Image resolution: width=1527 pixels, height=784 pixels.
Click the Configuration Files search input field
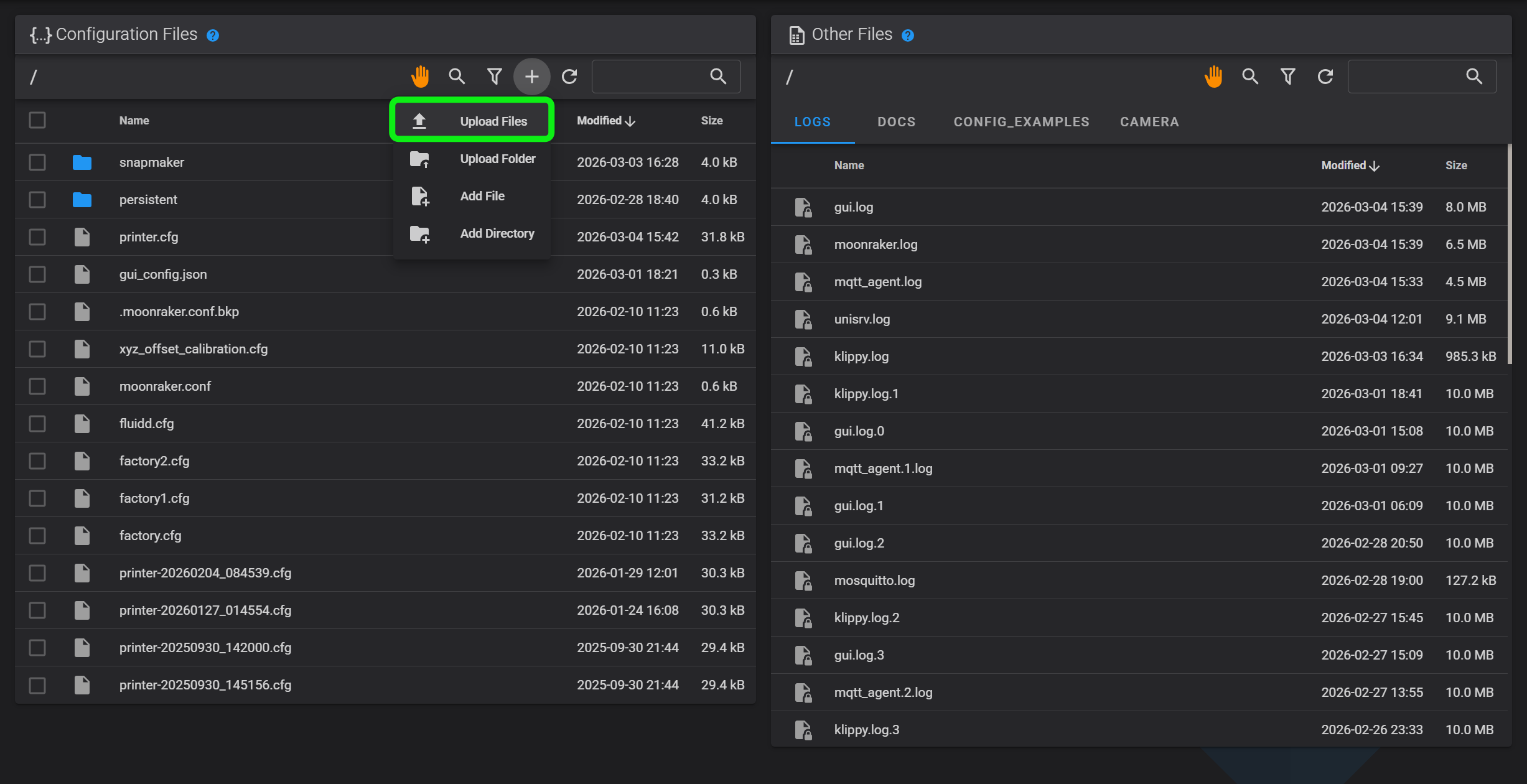click(x=647, y=77)
